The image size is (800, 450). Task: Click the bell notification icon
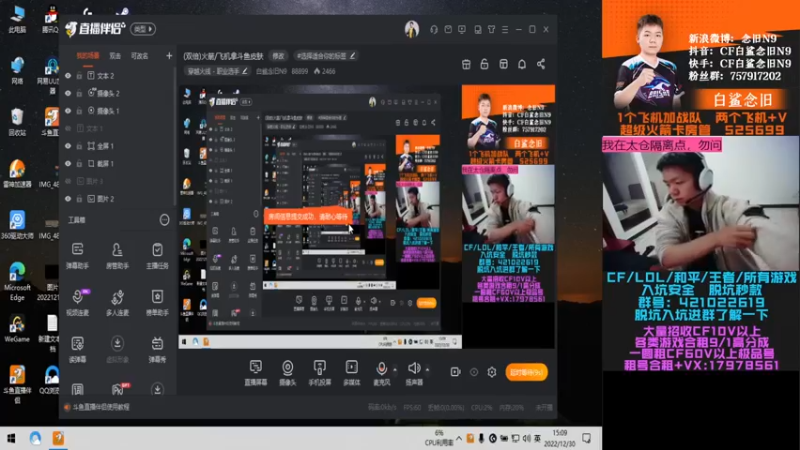(522, 64)
